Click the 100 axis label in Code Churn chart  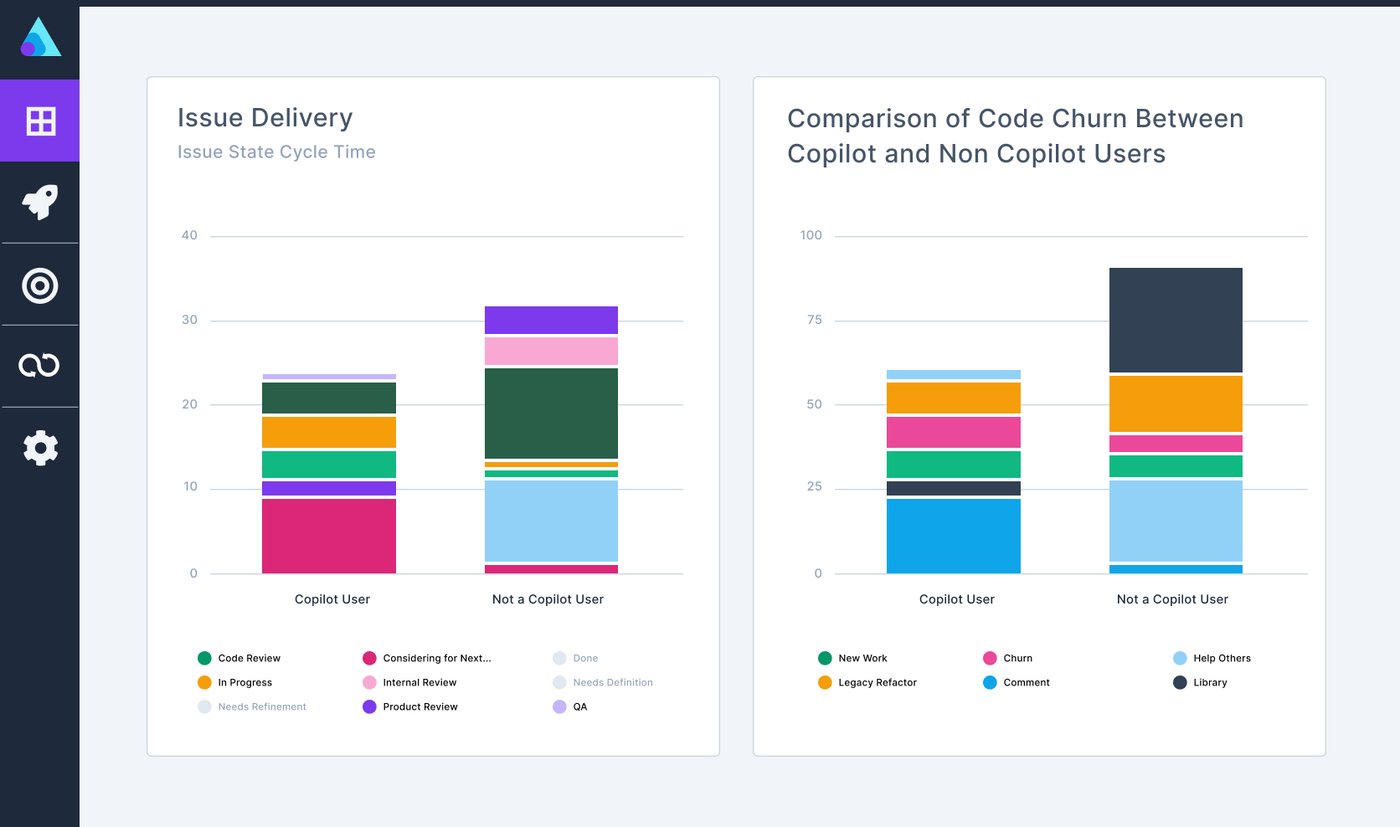(x=811, y=236)
